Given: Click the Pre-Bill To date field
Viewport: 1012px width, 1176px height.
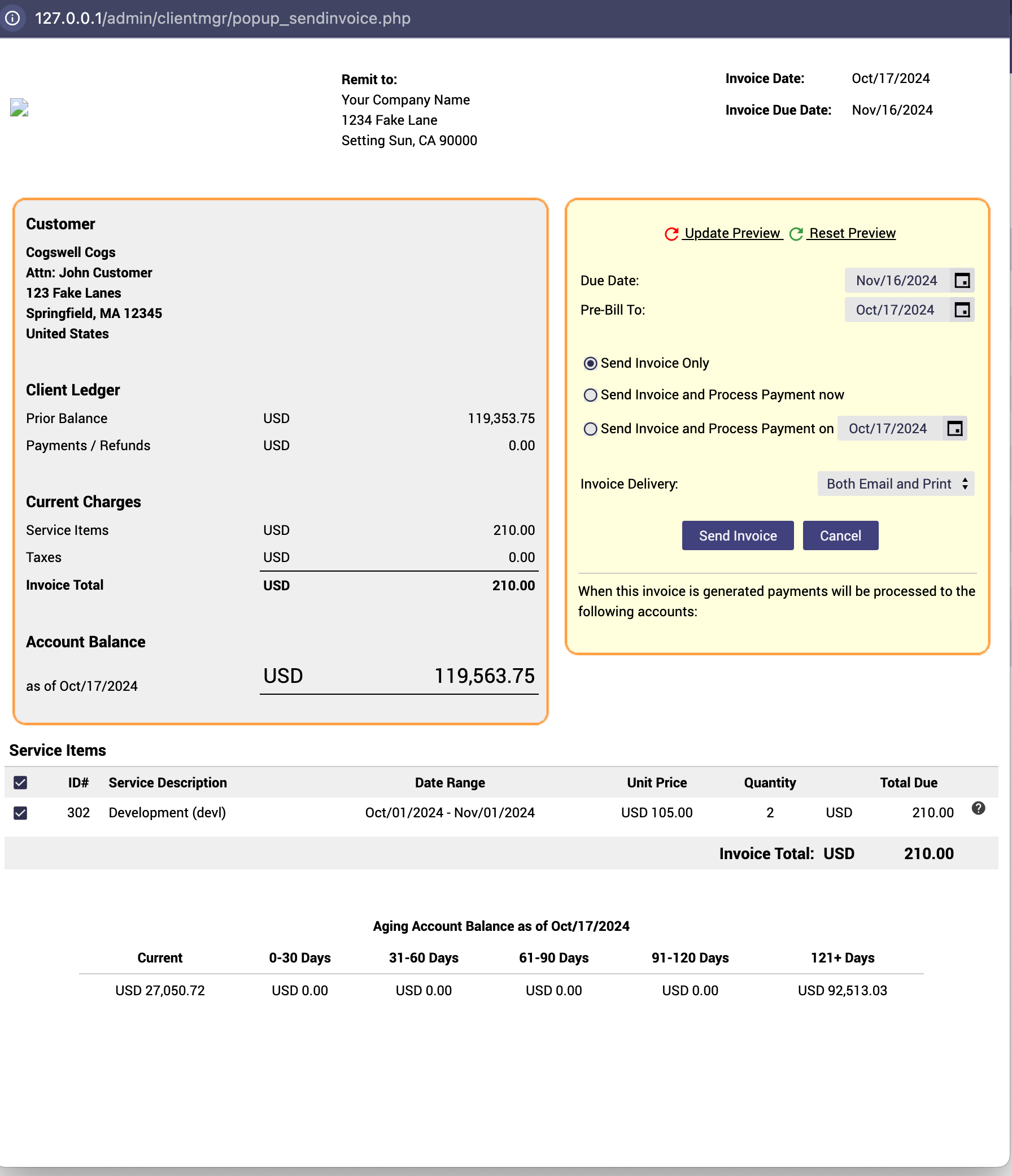Looking at the screenshot, I should point(895,310).
